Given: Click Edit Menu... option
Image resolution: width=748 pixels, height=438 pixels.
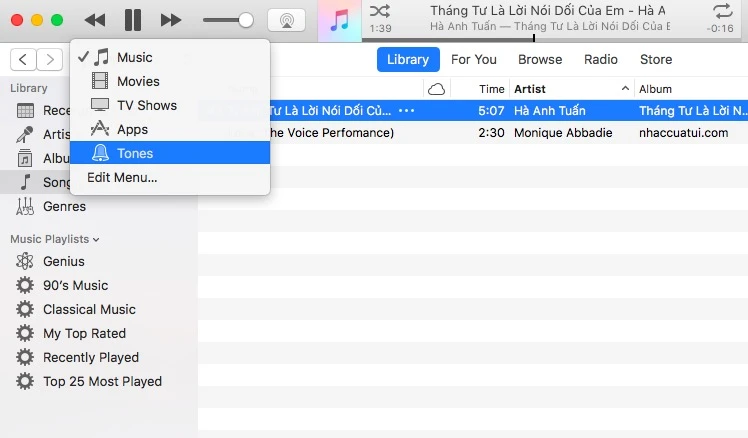Looking at the screenshot, I should point(122,177).
